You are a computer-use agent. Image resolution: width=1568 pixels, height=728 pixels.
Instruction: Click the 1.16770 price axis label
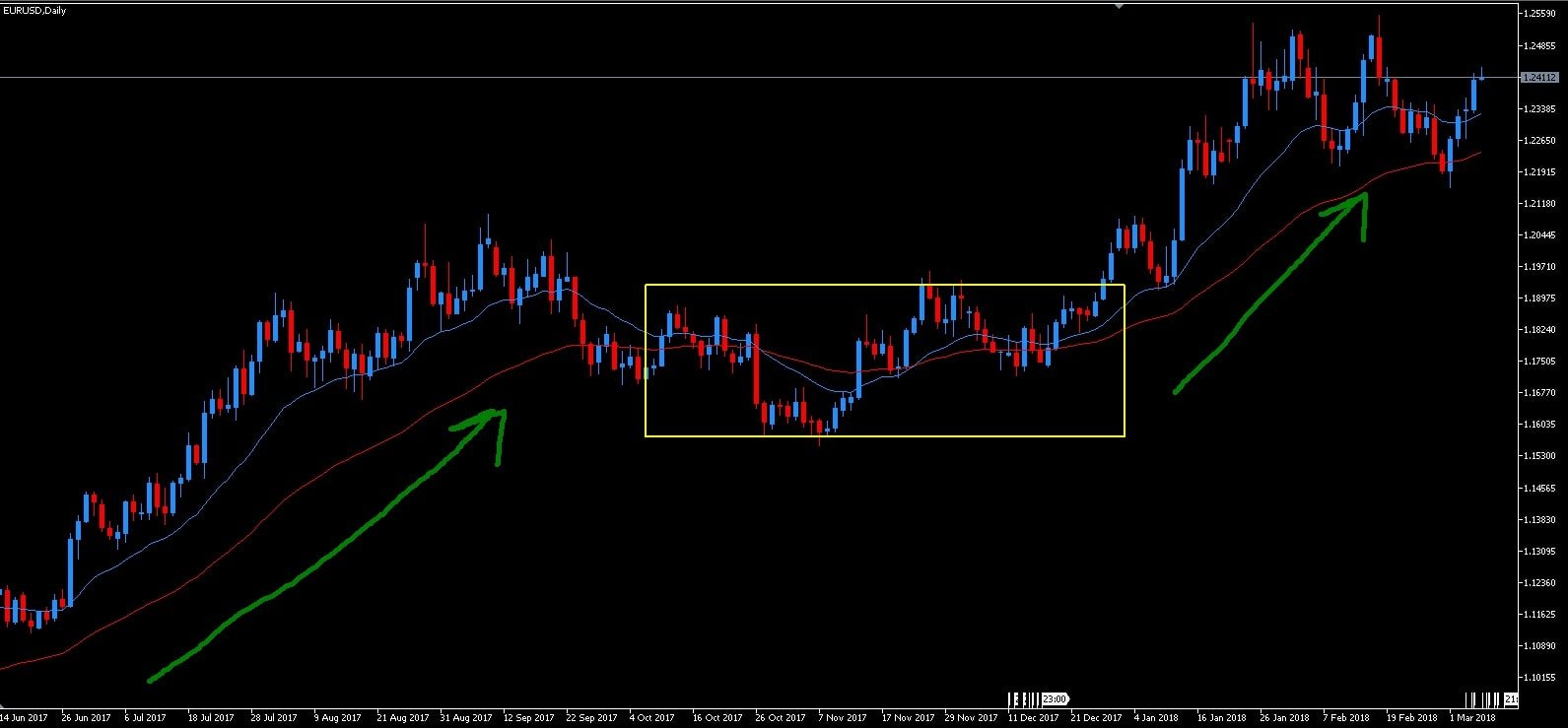coord(1539,392)
